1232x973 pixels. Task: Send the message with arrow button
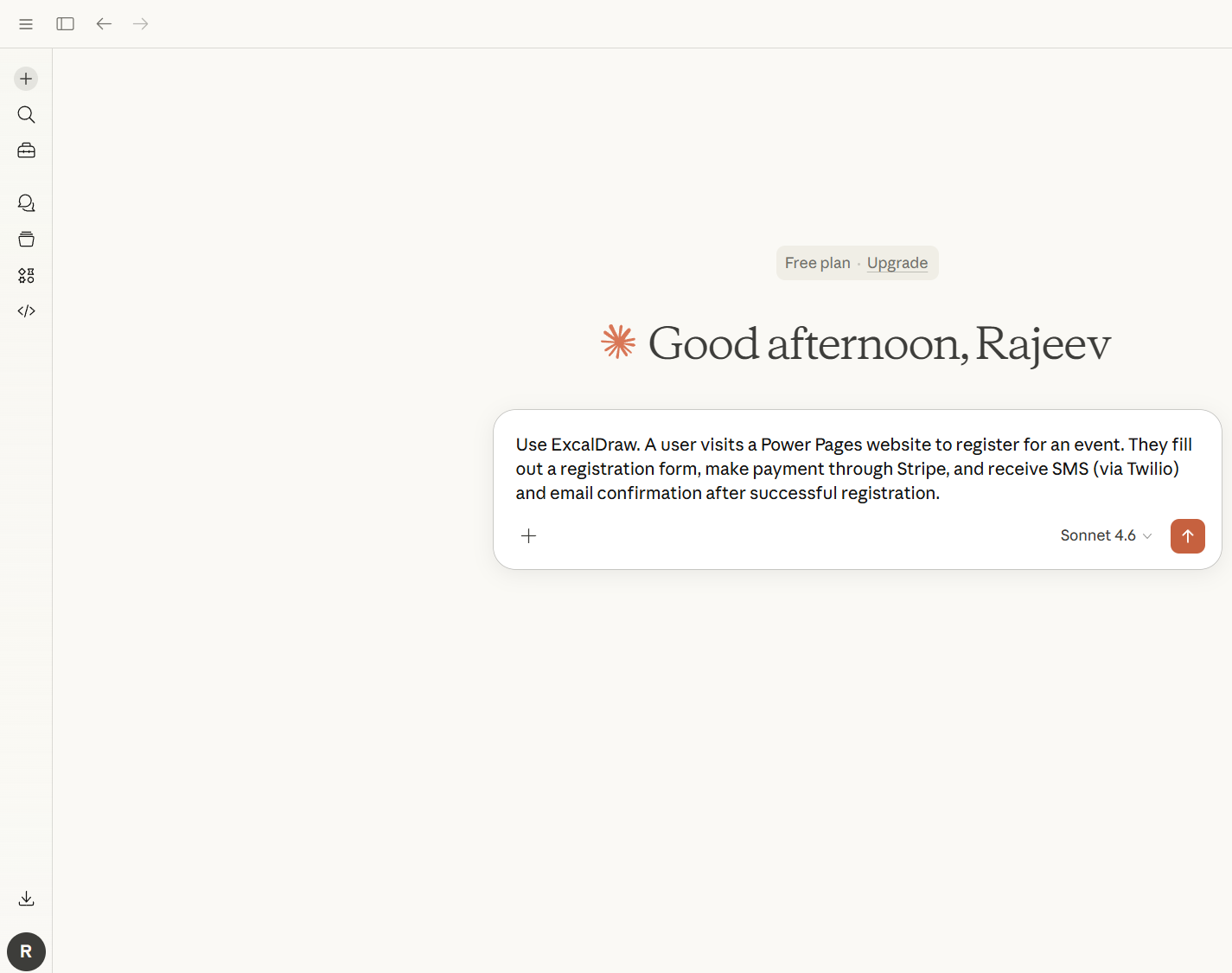tap(1187, 536)
